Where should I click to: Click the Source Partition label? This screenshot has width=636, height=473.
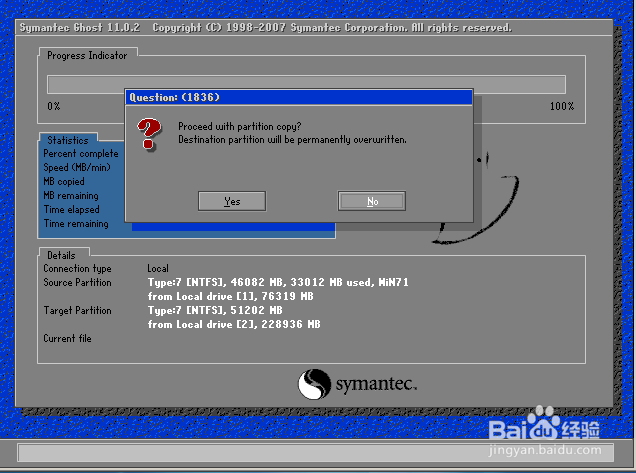pyautogui.click(x=77, y=282)
